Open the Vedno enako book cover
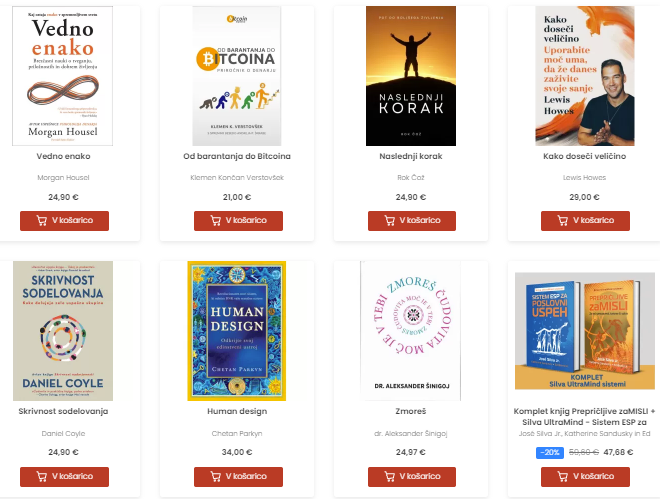The image size is (660, 499). pyautogui.click(x=63, y=76)
